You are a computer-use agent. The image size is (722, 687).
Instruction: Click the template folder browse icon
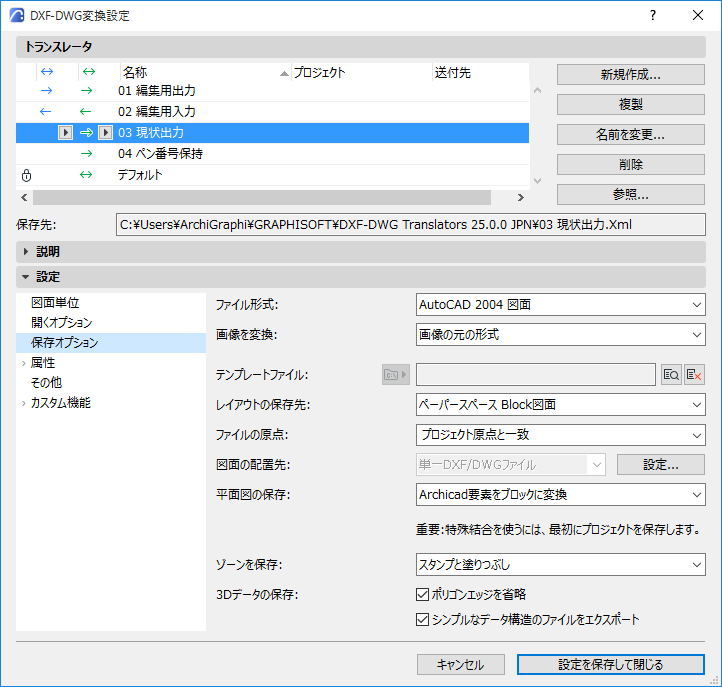396,374
